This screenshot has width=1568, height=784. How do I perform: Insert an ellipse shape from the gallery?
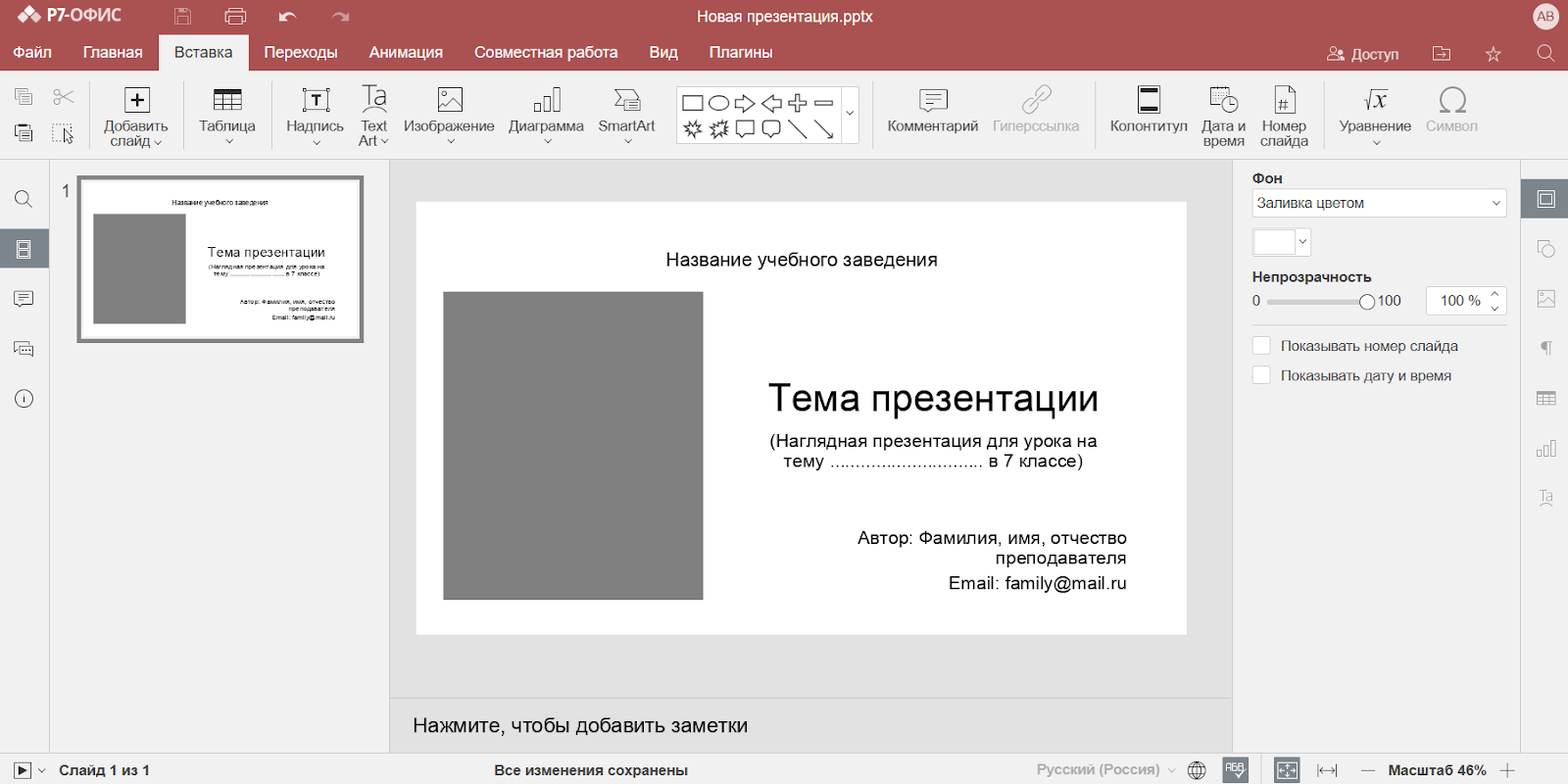click(719, 103)
